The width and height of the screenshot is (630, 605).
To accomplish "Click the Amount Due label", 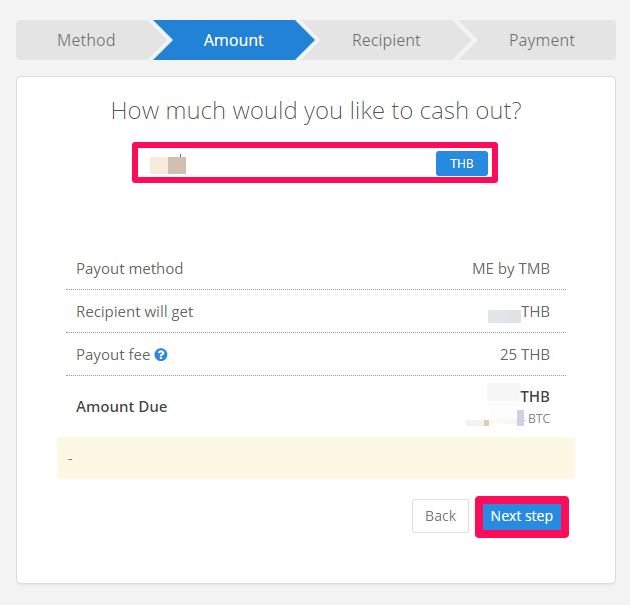I will (x=122, y=407).
